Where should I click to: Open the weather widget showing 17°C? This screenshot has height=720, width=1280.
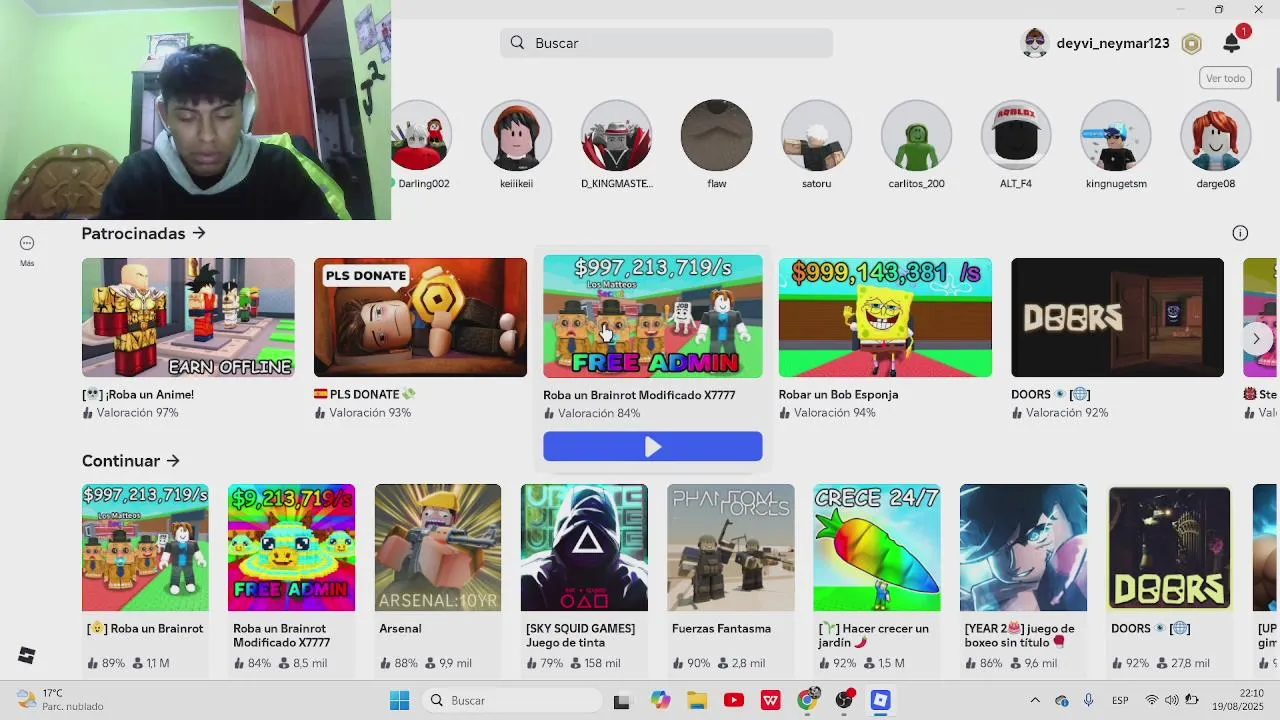[60, 700]
